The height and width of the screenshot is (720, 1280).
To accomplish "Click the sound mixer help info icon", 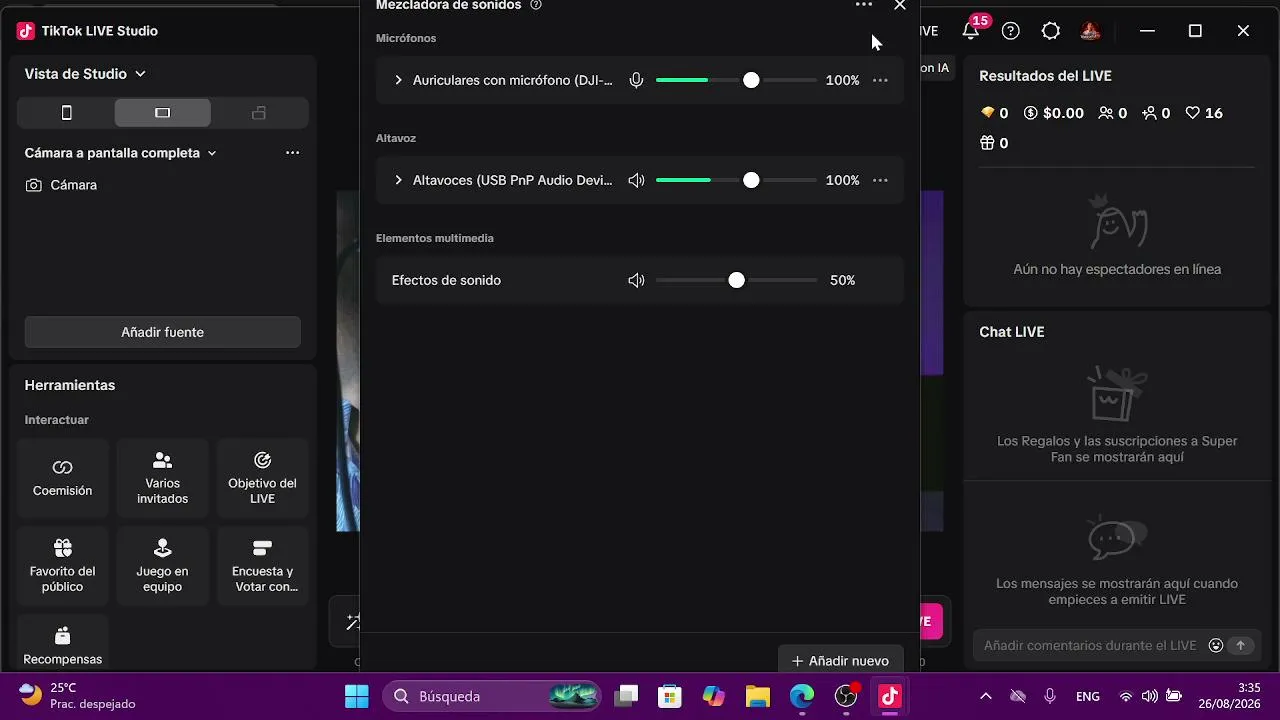I will (536, 5).
